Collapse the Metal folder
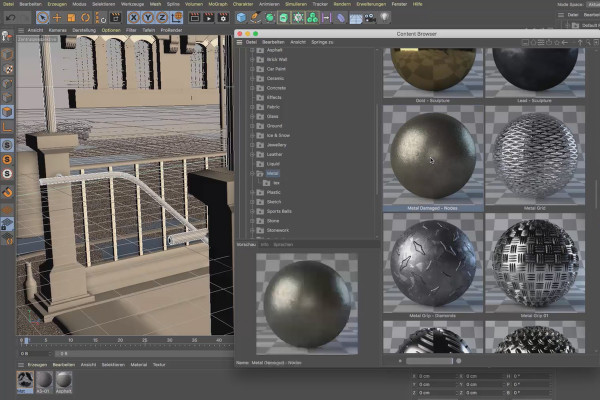The height and width of the screenshot is (400, 600). 252,174
